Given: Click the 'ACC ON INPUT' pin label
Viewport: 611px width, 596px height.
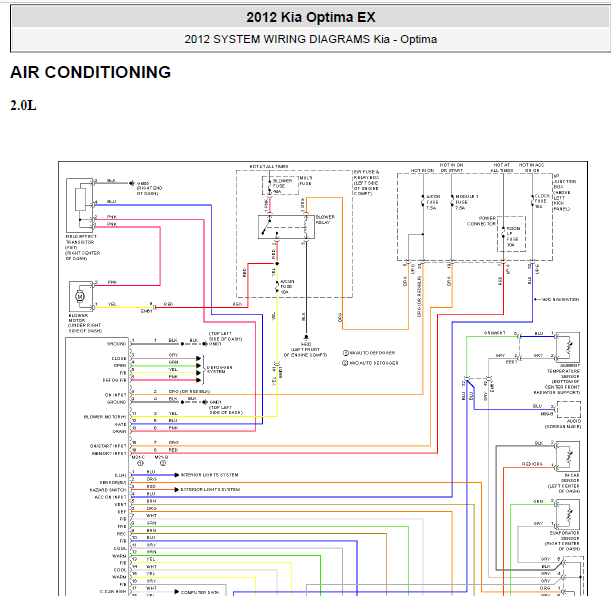Looking at the screenshot, I should pos(110,497).
